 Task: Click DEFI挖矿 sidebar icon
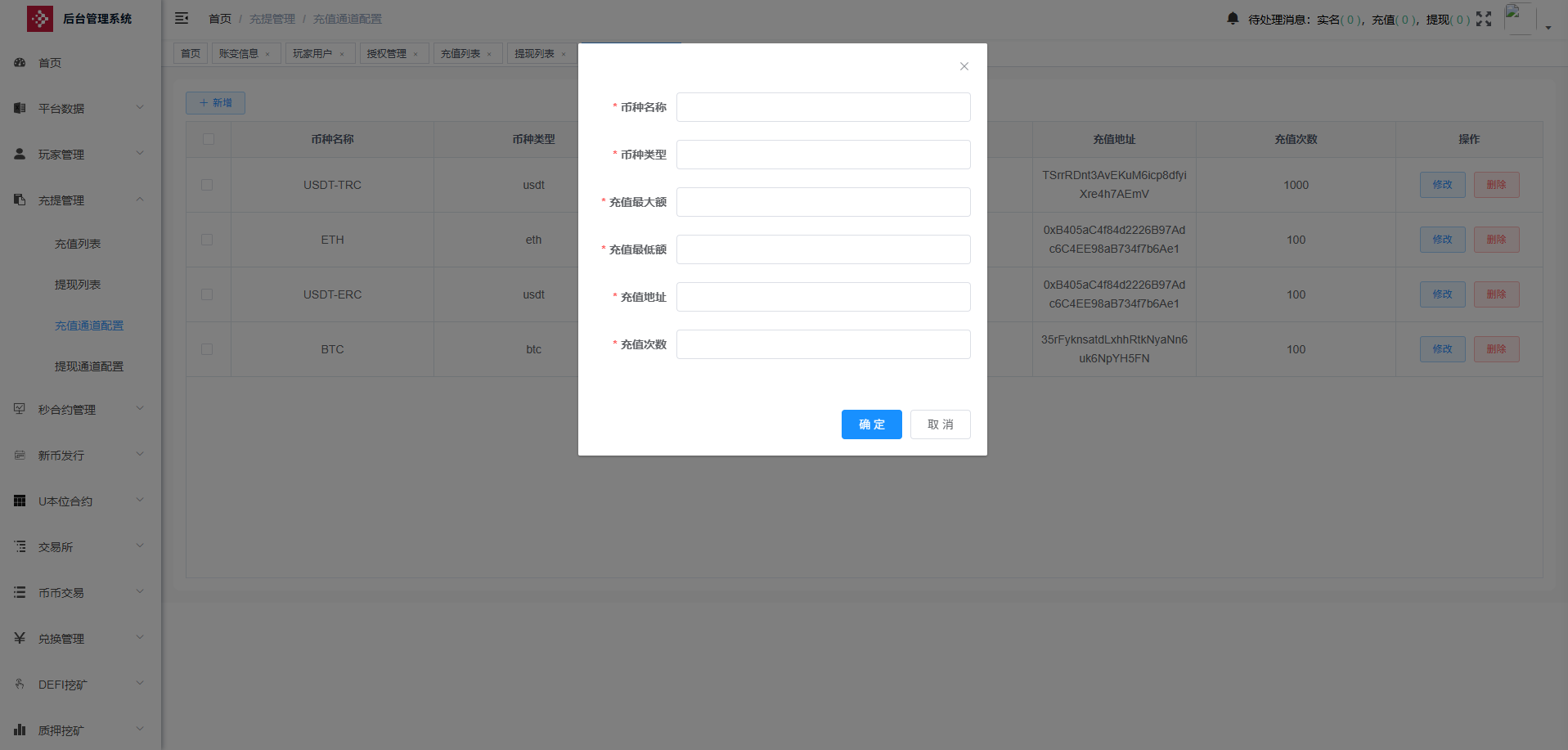[x=20, y=684]
